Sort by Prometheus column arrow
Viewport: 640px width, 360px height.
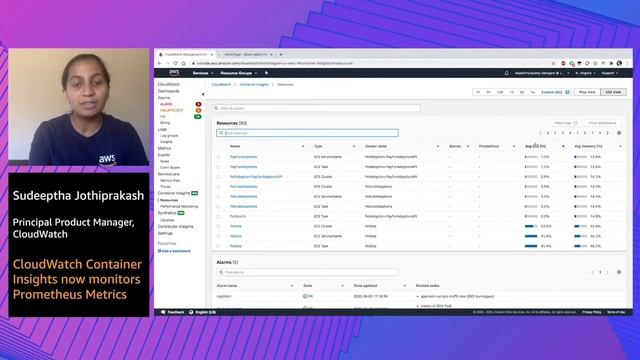pos(514,146)
